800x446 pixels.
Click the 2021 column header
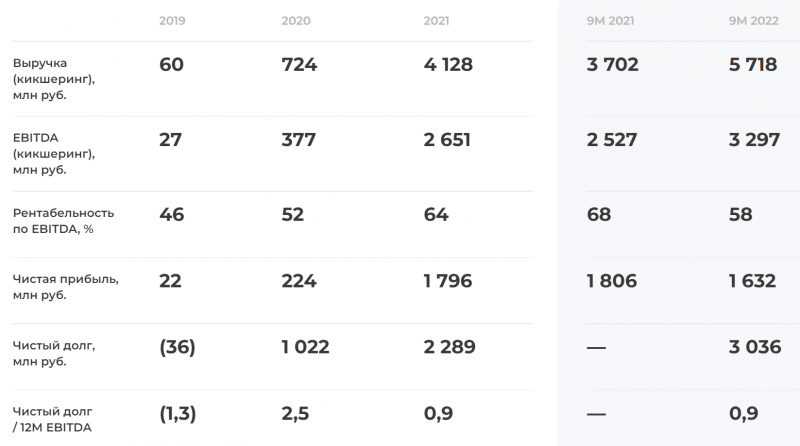point(436,21)
